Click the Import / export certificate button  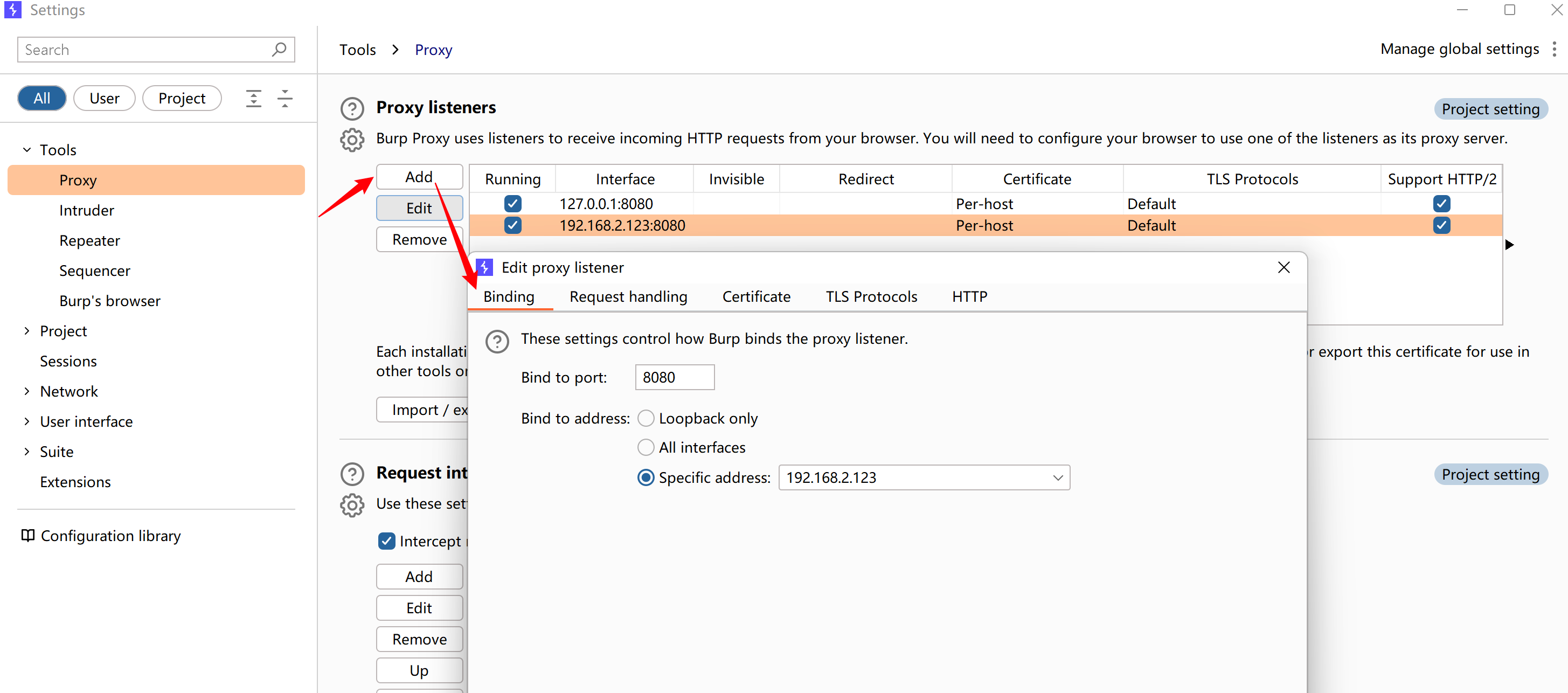pyautogui.click(x=422, y=410)
